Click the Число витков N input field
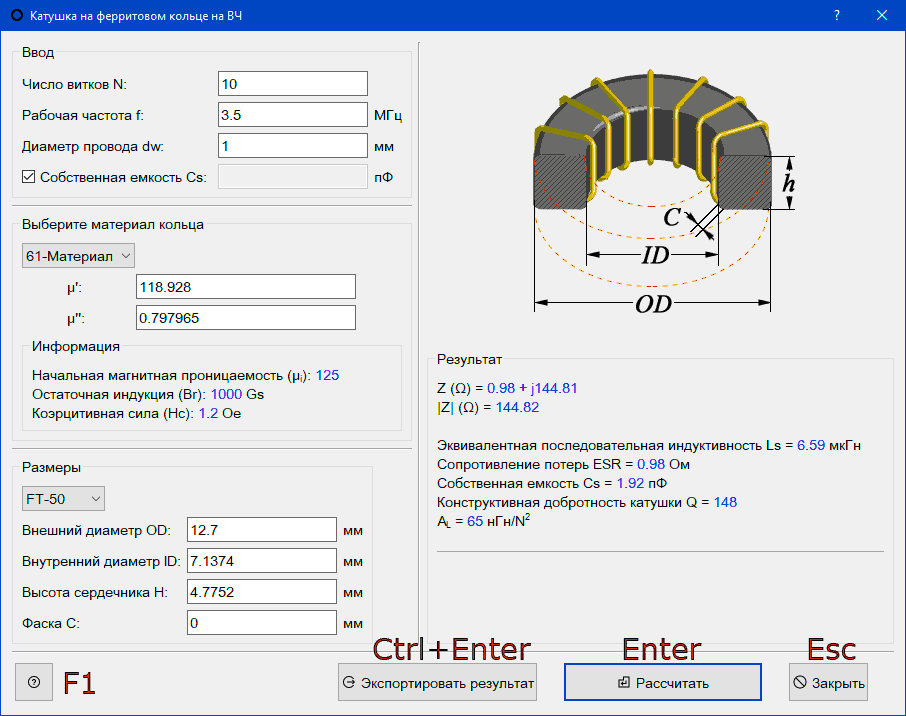The width and height of the screenshot is (906, 716). point(293,84)
